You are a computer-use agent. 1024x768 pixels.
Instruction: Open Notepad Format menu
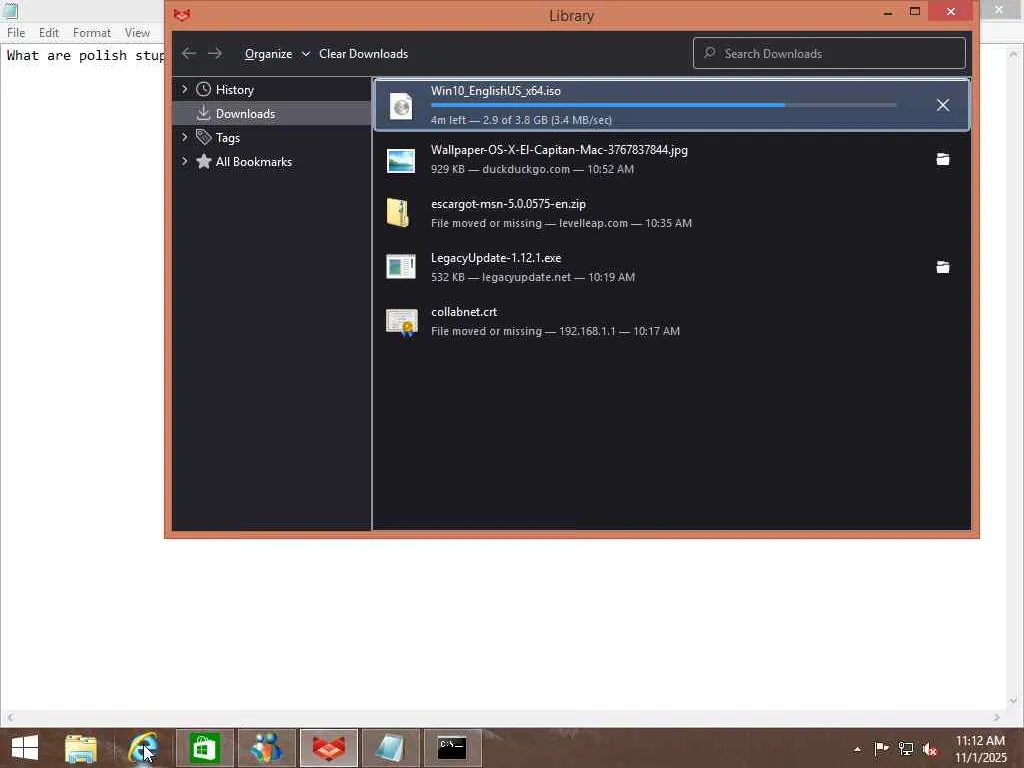[x=91, y=32]
